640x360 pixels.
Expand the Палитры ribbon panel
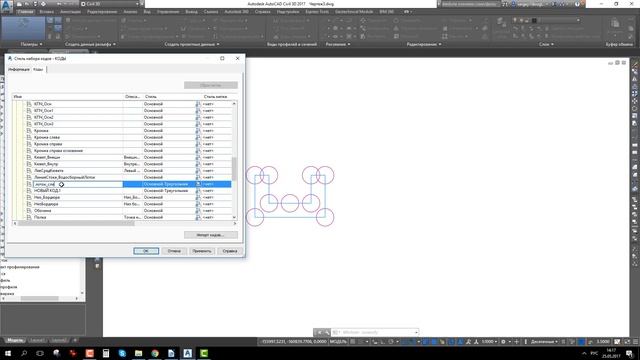(x=31, y=44)
